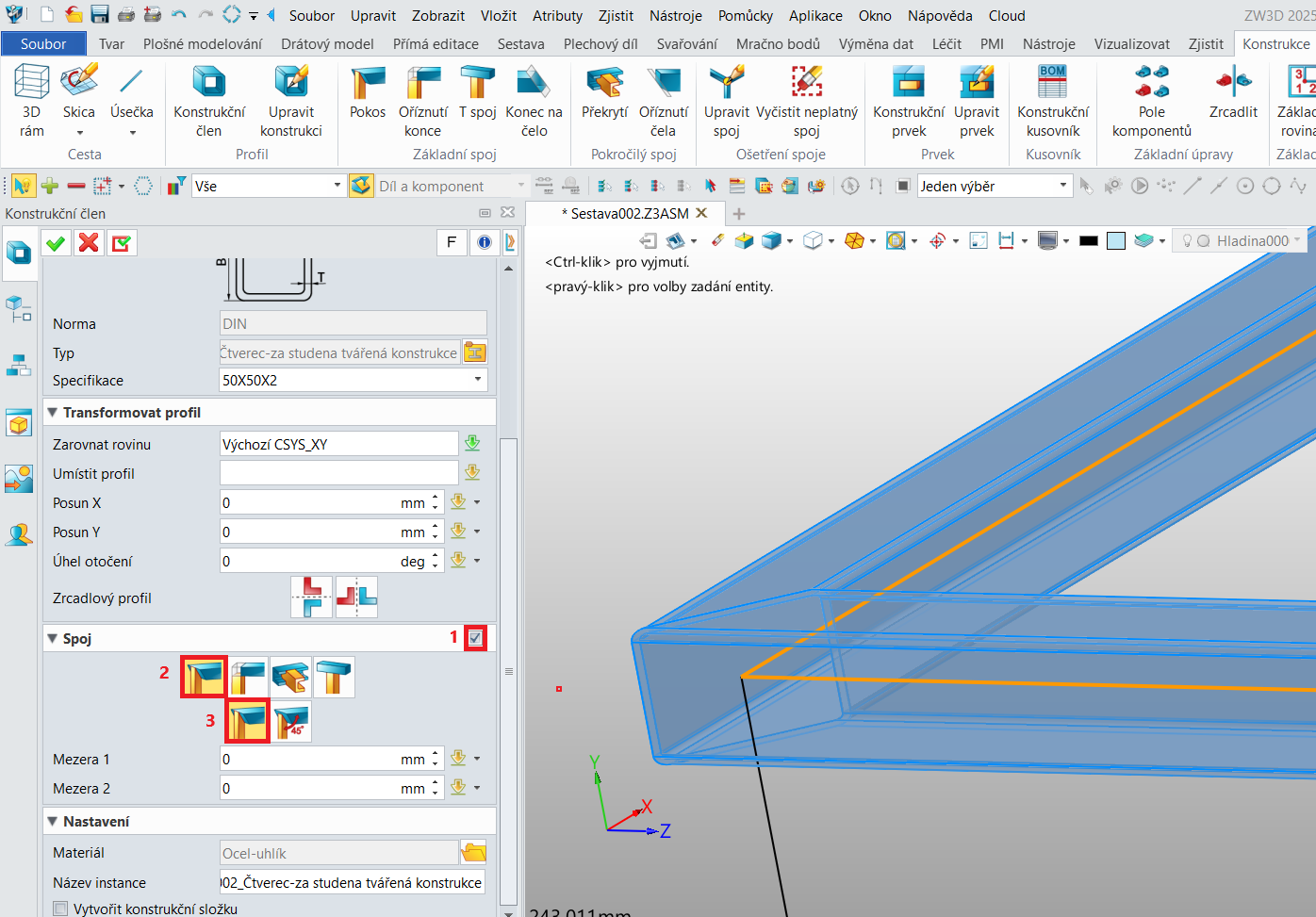Switch to the Sestava ribbon tab
Viewport: 1316px width, 917px height.
point(521,43)
